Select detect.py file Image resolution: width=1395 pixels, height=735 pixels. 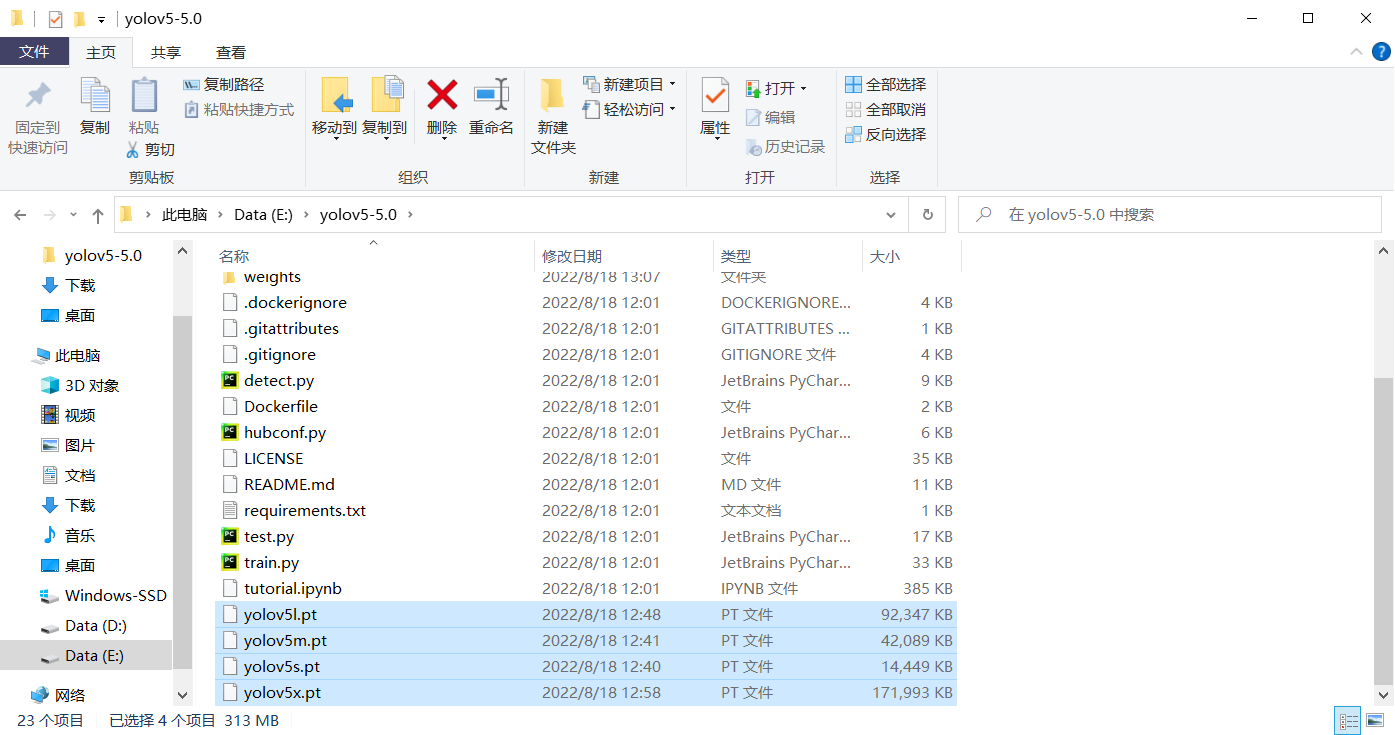point(279,380)
